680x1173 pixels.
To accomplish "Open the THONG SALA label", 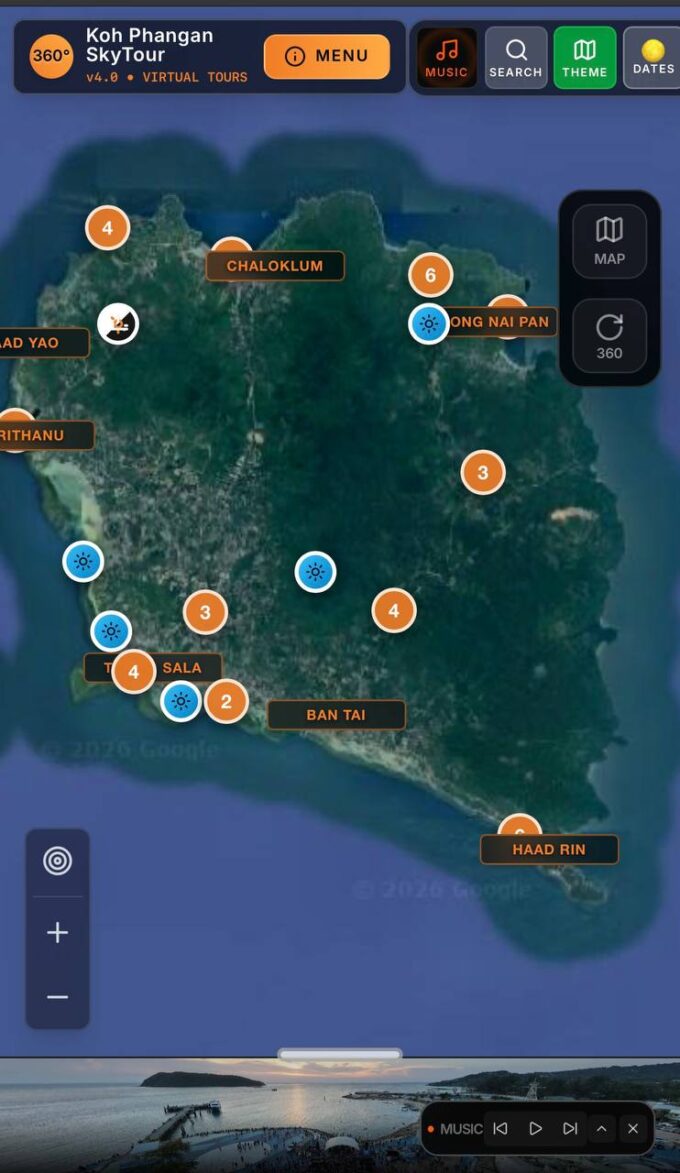I will click(153, 667).
